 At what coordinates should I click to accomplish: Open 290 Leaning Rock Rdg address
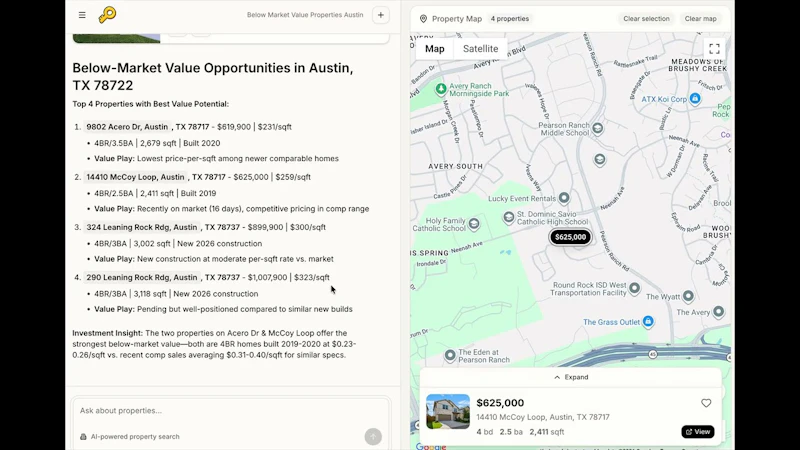click(x=141, y=277)
